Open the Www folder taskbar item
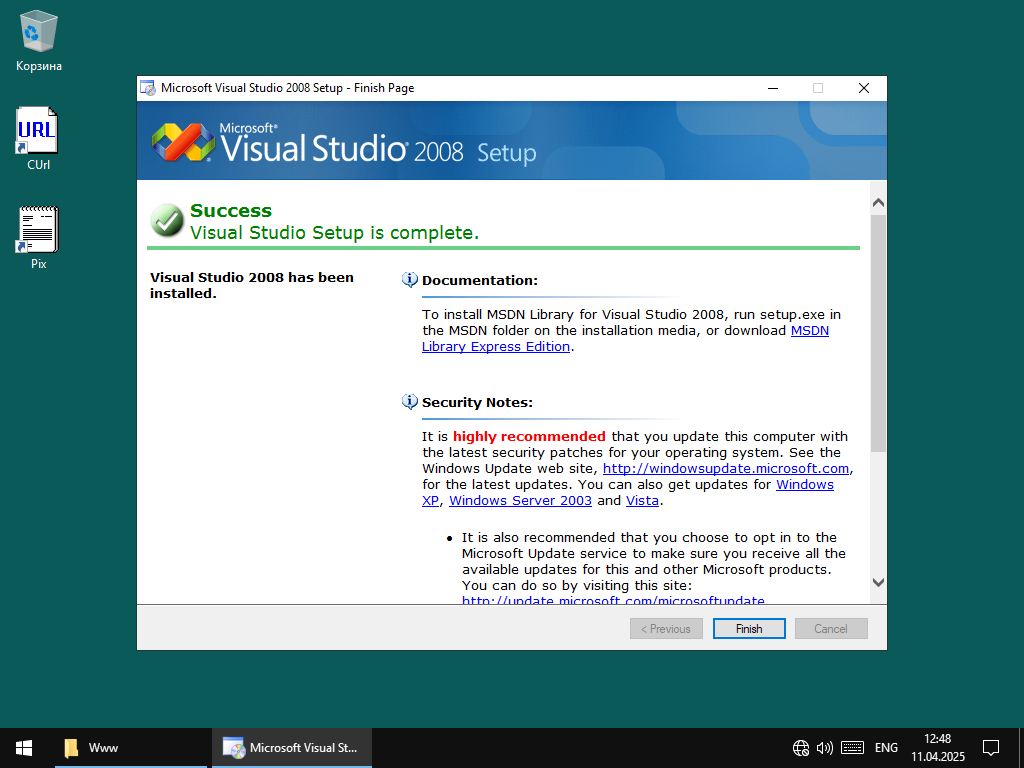This screenshot has width=1024, height=768. point(131,748)
